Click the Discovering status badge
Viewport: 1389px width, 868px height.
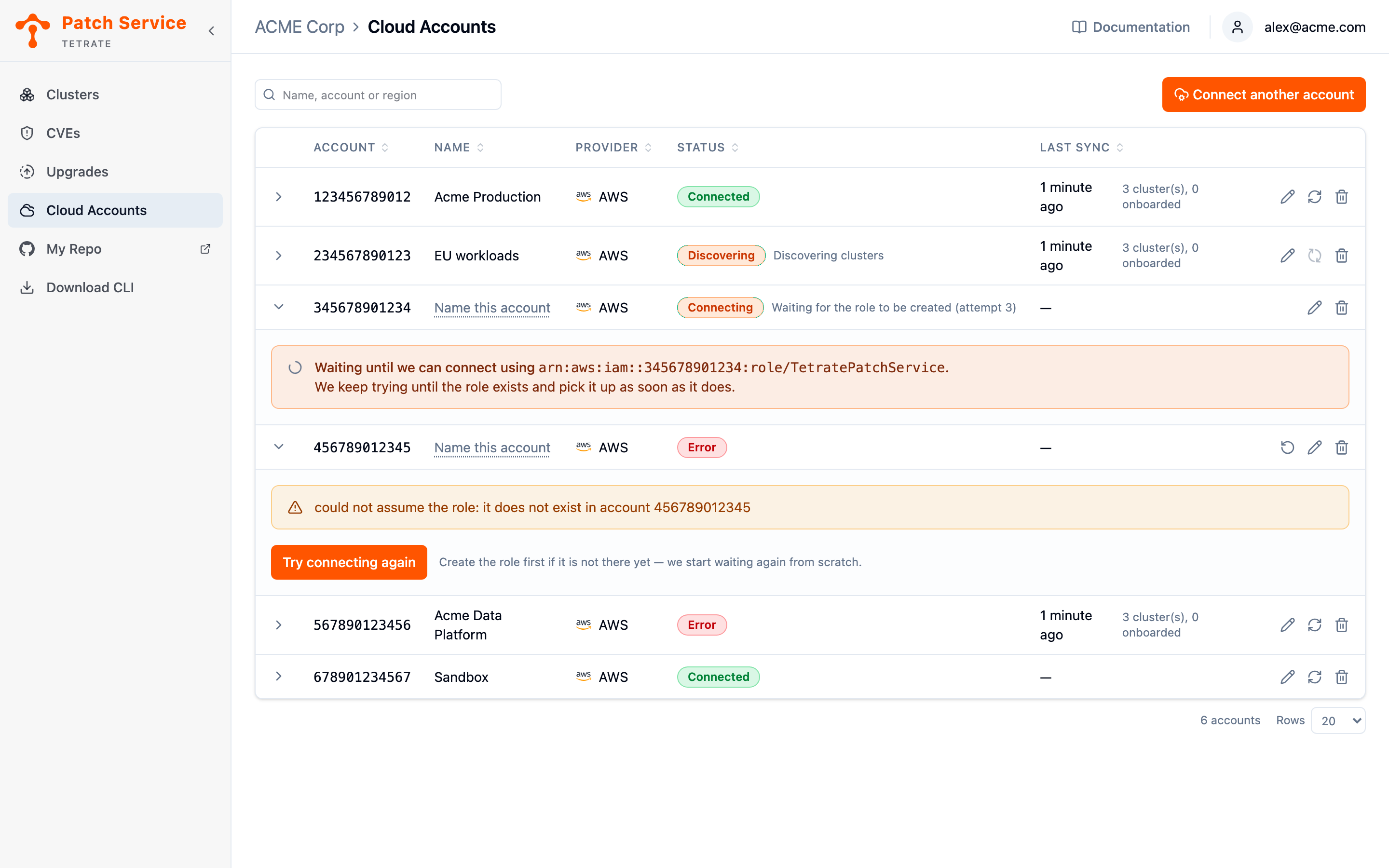pos(721,256)
